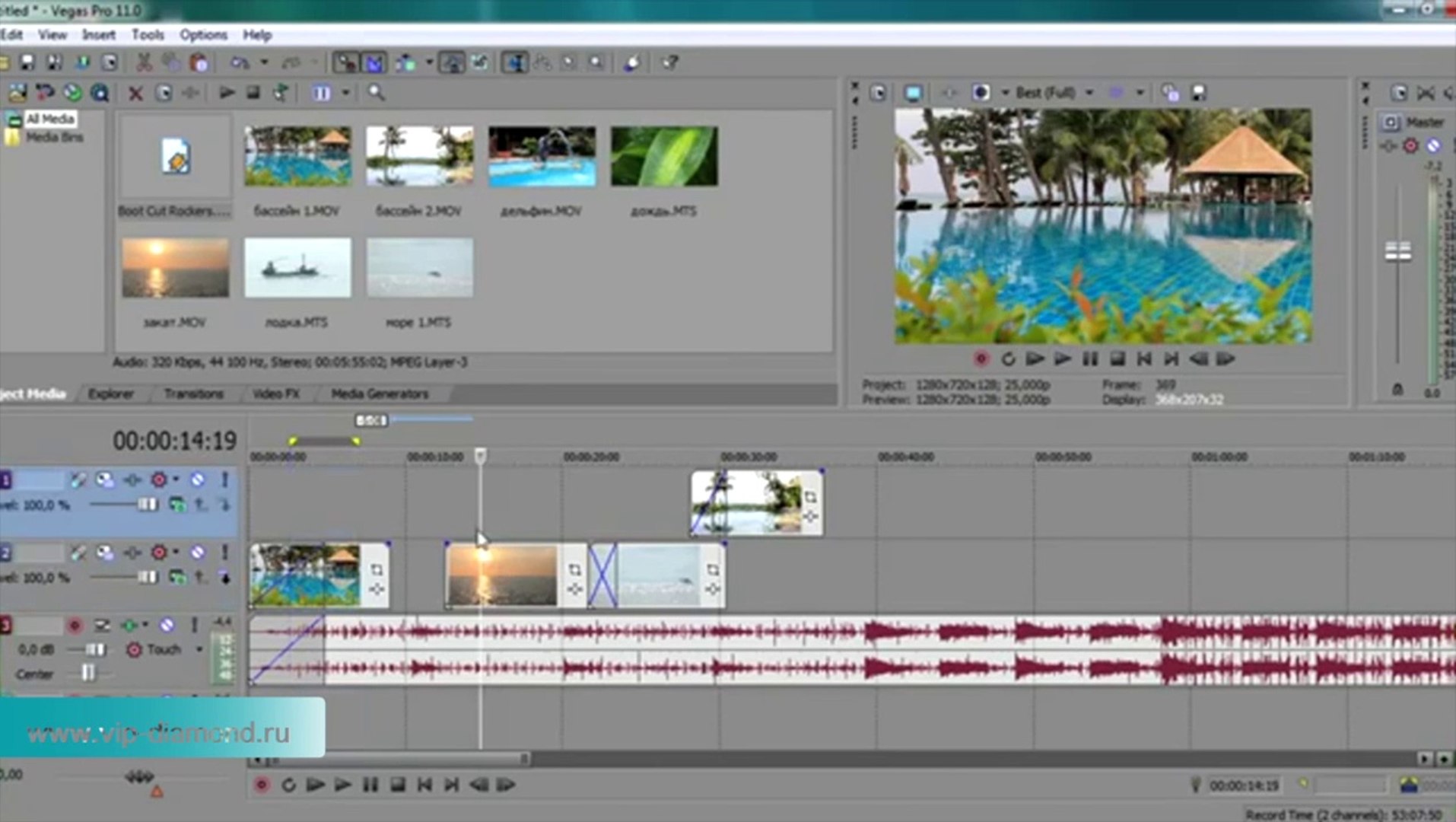Screen dimensions: 1456x822
Task: Click the Cut scissors icon in main toolbar
Action: pyautogui.click(x=143, y=62)
